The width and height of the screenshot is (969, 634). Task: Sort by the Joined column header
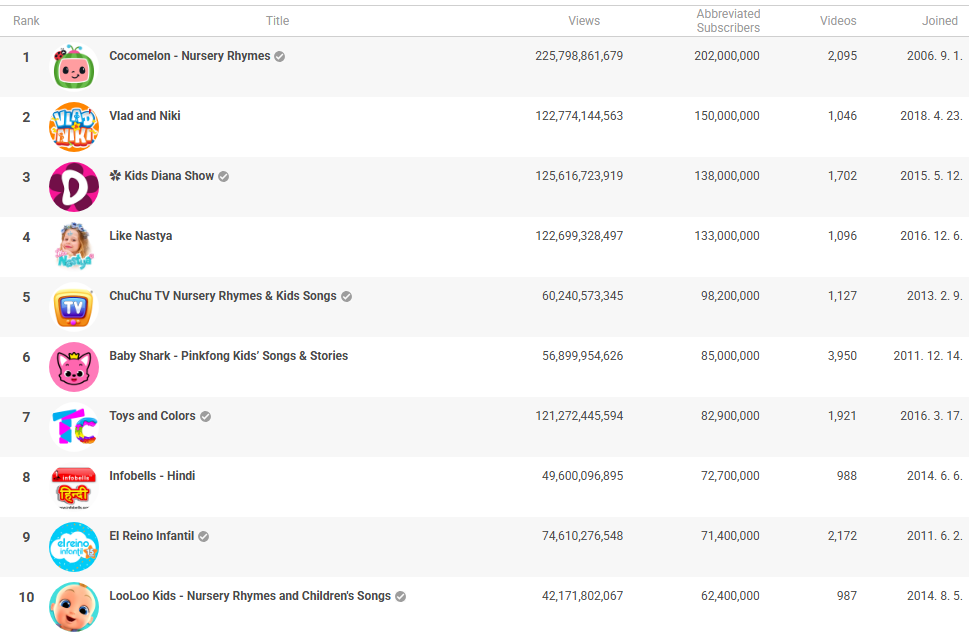click(x=940, y=21)
